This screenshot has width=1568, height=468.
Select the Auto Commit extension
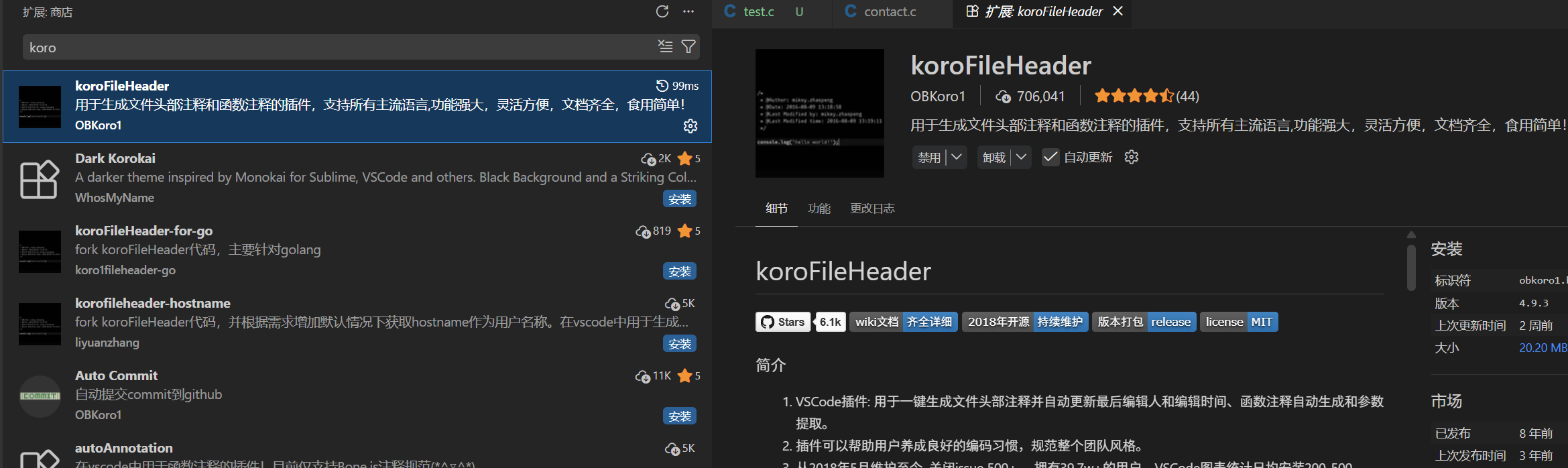point(357,396)
